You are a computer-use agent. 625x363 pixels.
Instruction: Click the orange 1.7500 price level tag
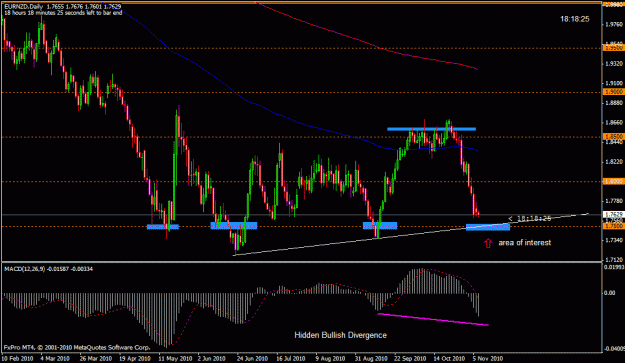click(614, 226)
